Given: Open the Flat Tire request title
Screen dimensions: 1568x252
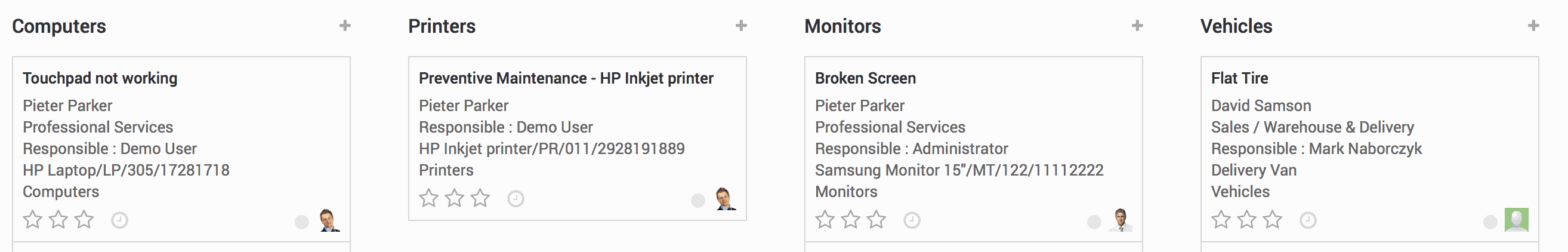Looking at the screenshot, I should (1239, 78).
